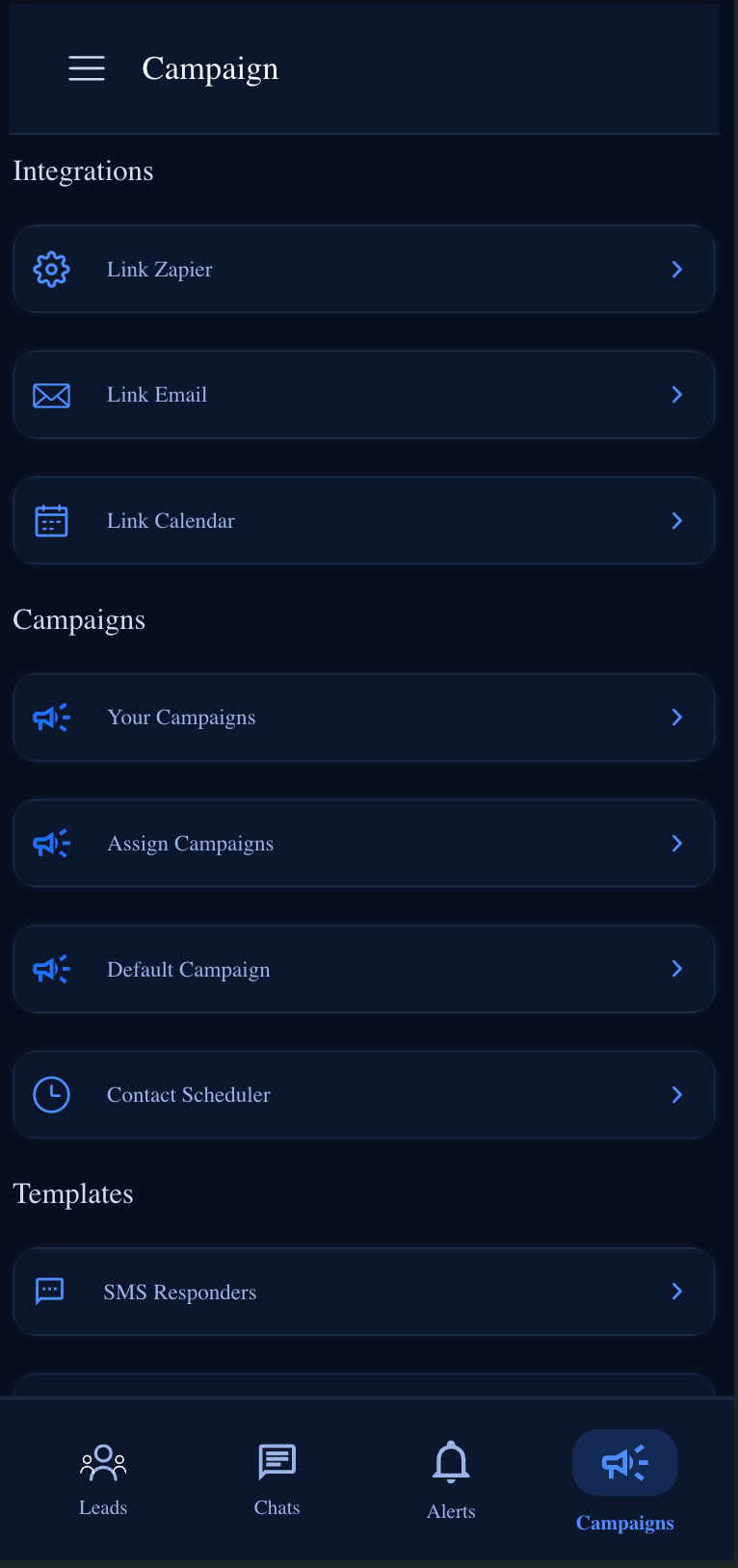The image size is (738, 1568).
Task: Click partially visible item below SMS Responders
Action: pyautogui.click(x=364, y=1385)
